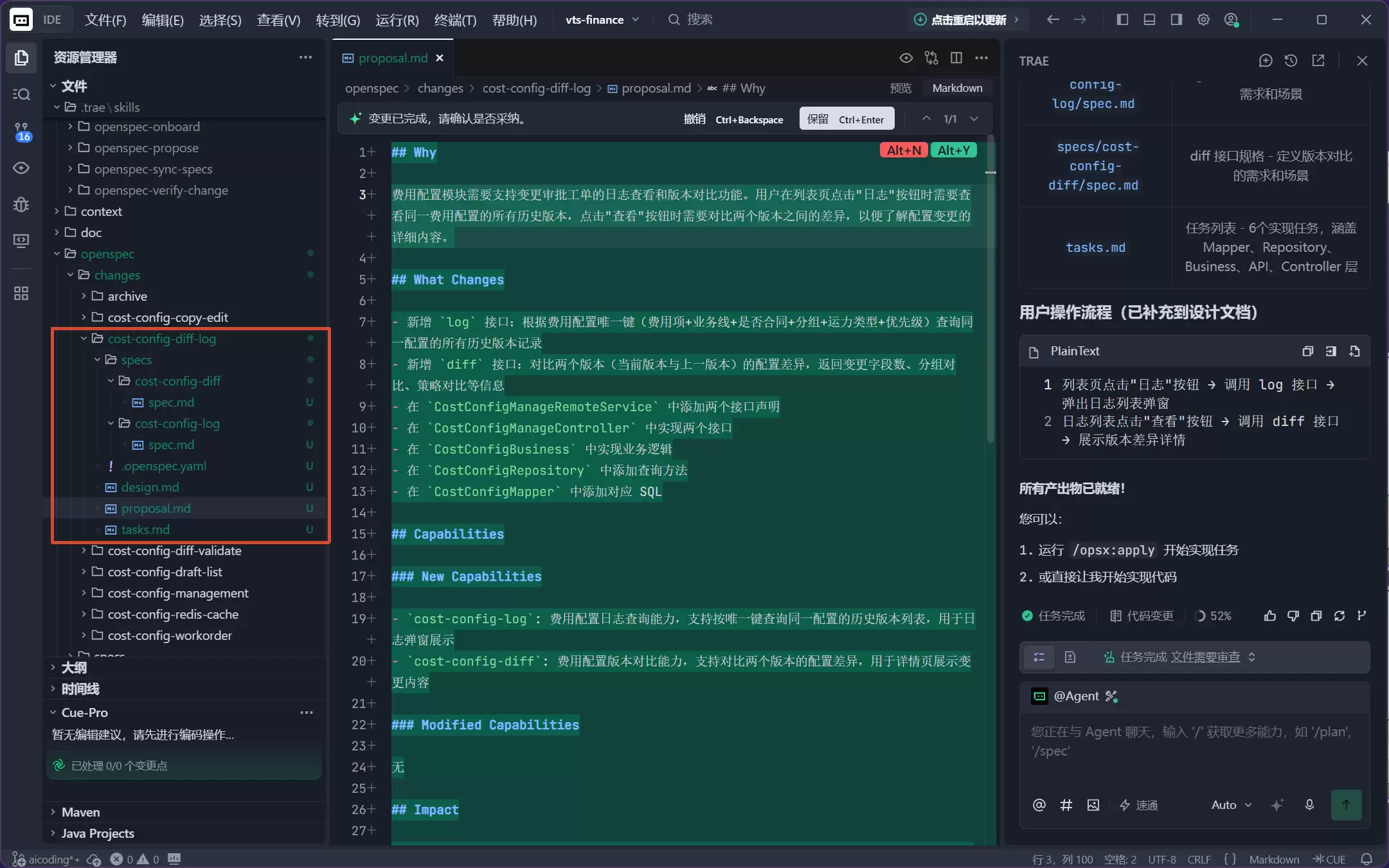Attach an image in chat input

(x=1093, y=805)
